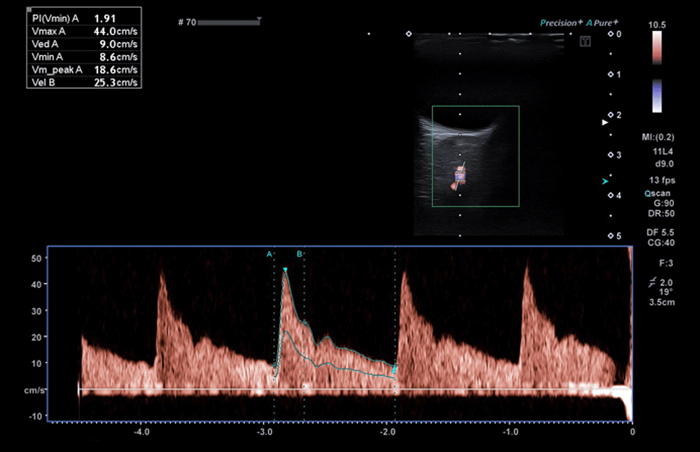Image resolution: width=700 pixels, height=452 pixels.
Task: Click the depth scale marker labeled 5
Action: click(615, 236)
